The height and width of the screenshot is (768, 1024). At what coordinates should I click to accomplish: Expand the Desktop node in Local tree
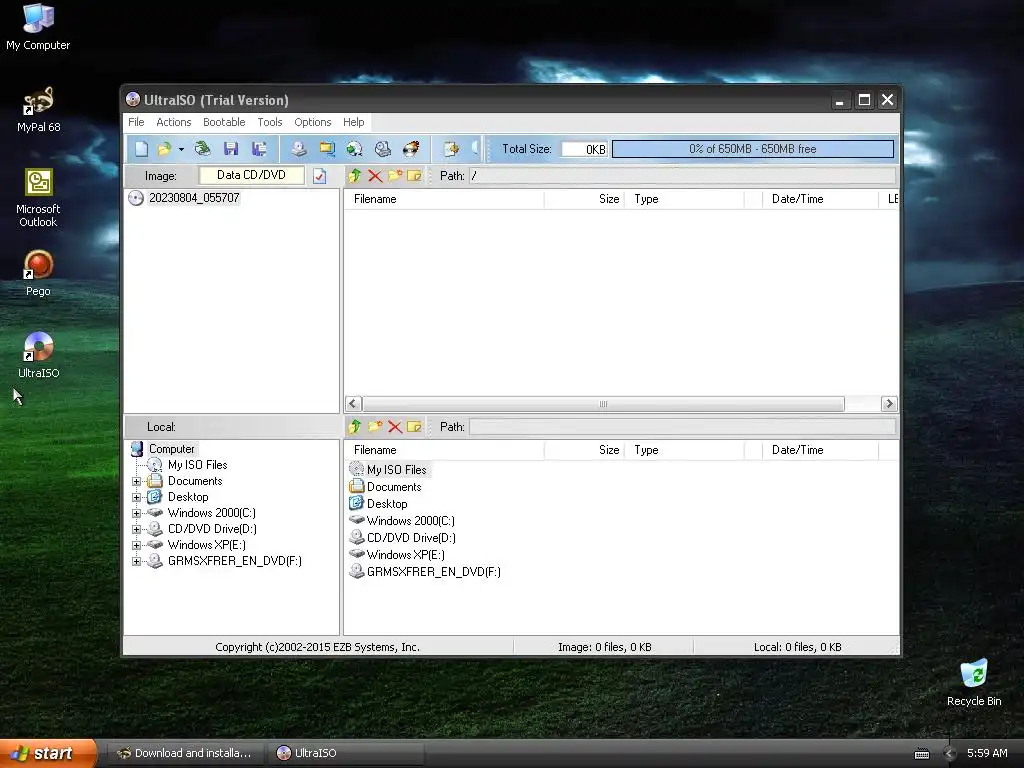[x=136, y=497]
